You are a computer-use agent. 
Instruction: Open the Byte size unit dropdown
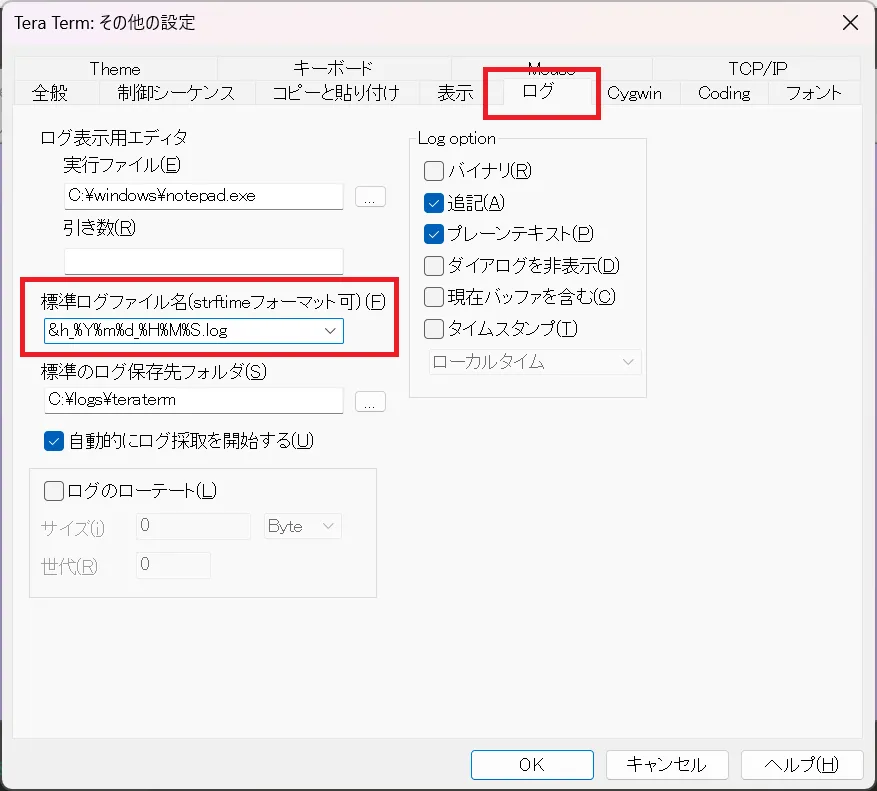tap(303, 526)
